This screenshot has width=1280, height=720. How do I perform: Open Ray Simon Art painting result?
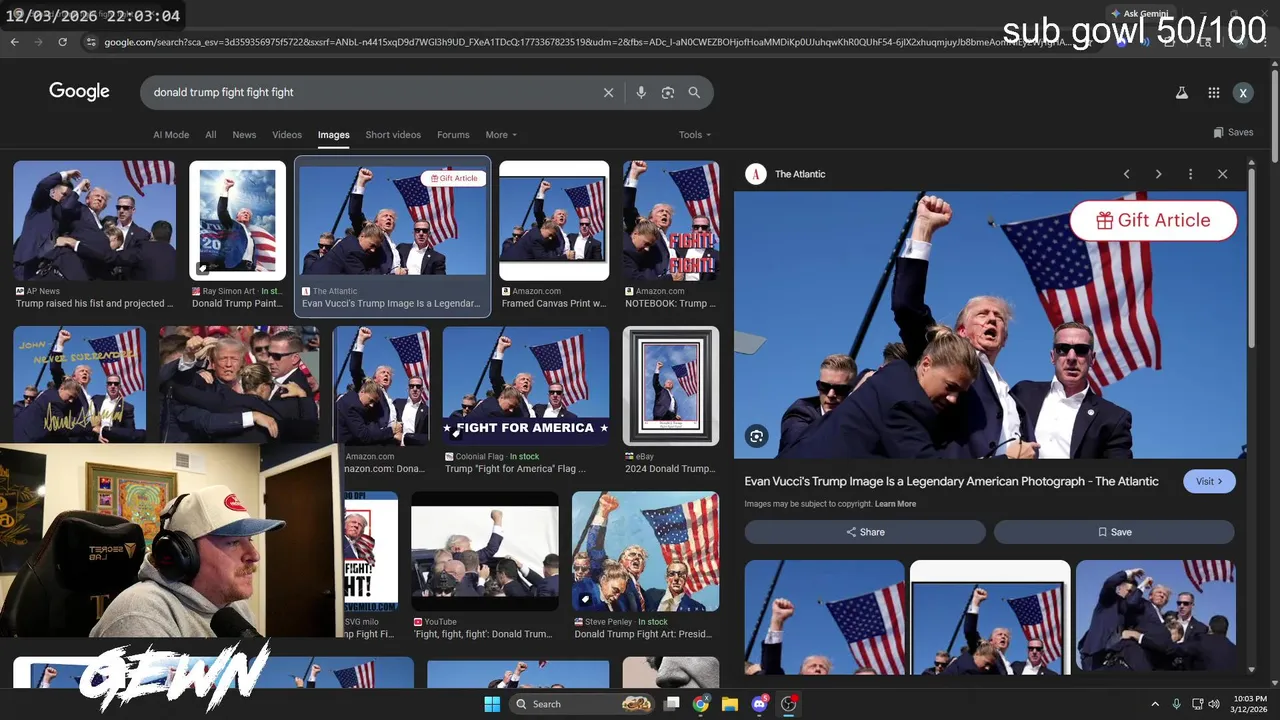click(237, 221)
